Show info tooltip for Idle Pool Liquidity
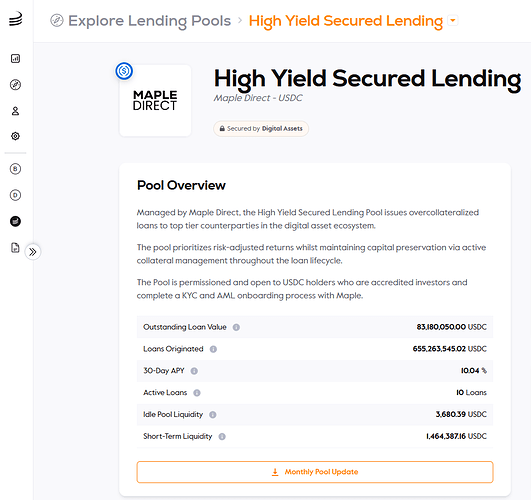The width and height of the screenshot is (531, 500). (x=213, y=415)
